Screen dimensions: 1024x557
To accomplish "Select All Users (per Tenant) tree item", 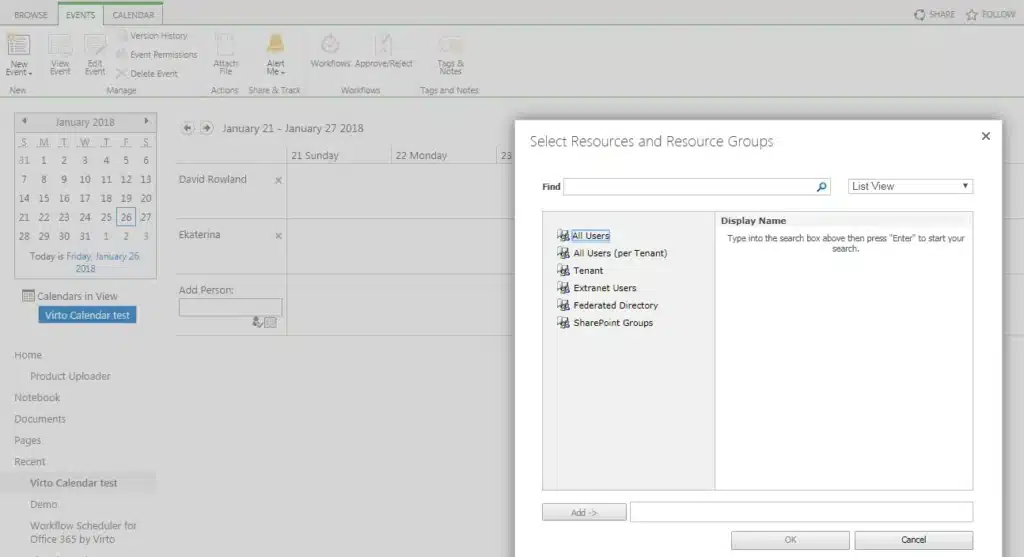I will (x=620, y=253).
